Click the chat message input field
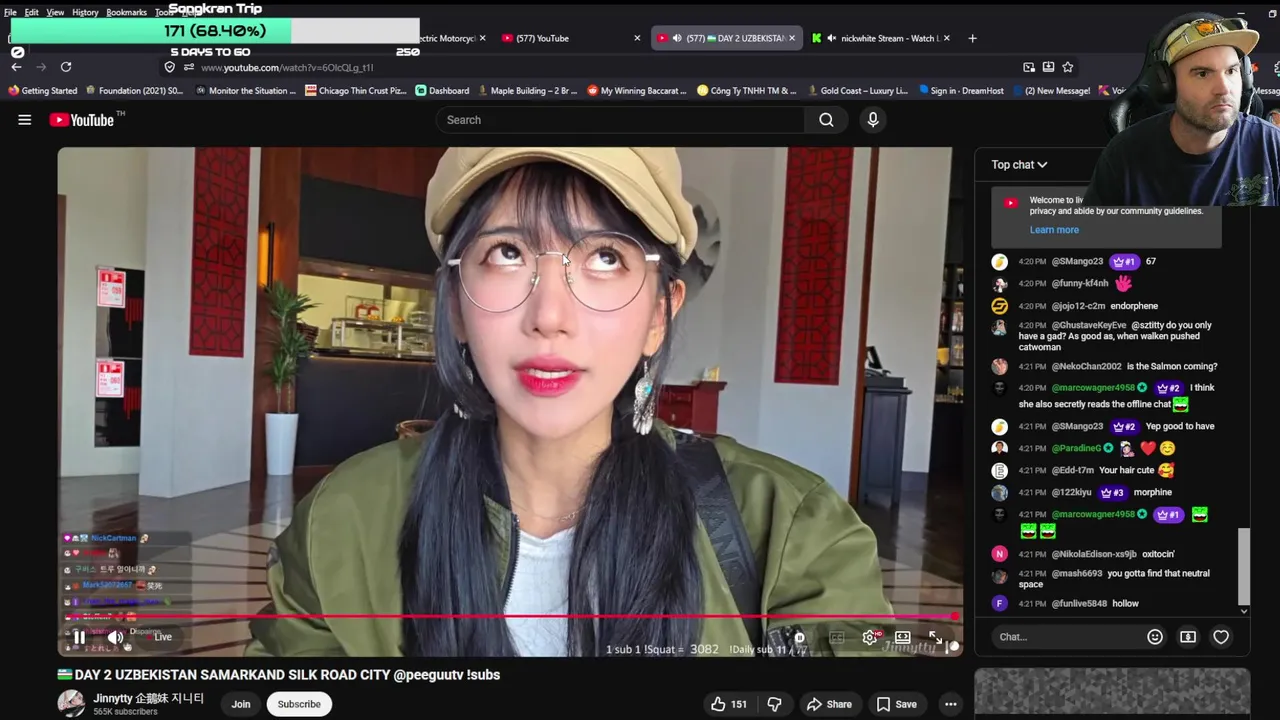 click(x=1068, y=637)
